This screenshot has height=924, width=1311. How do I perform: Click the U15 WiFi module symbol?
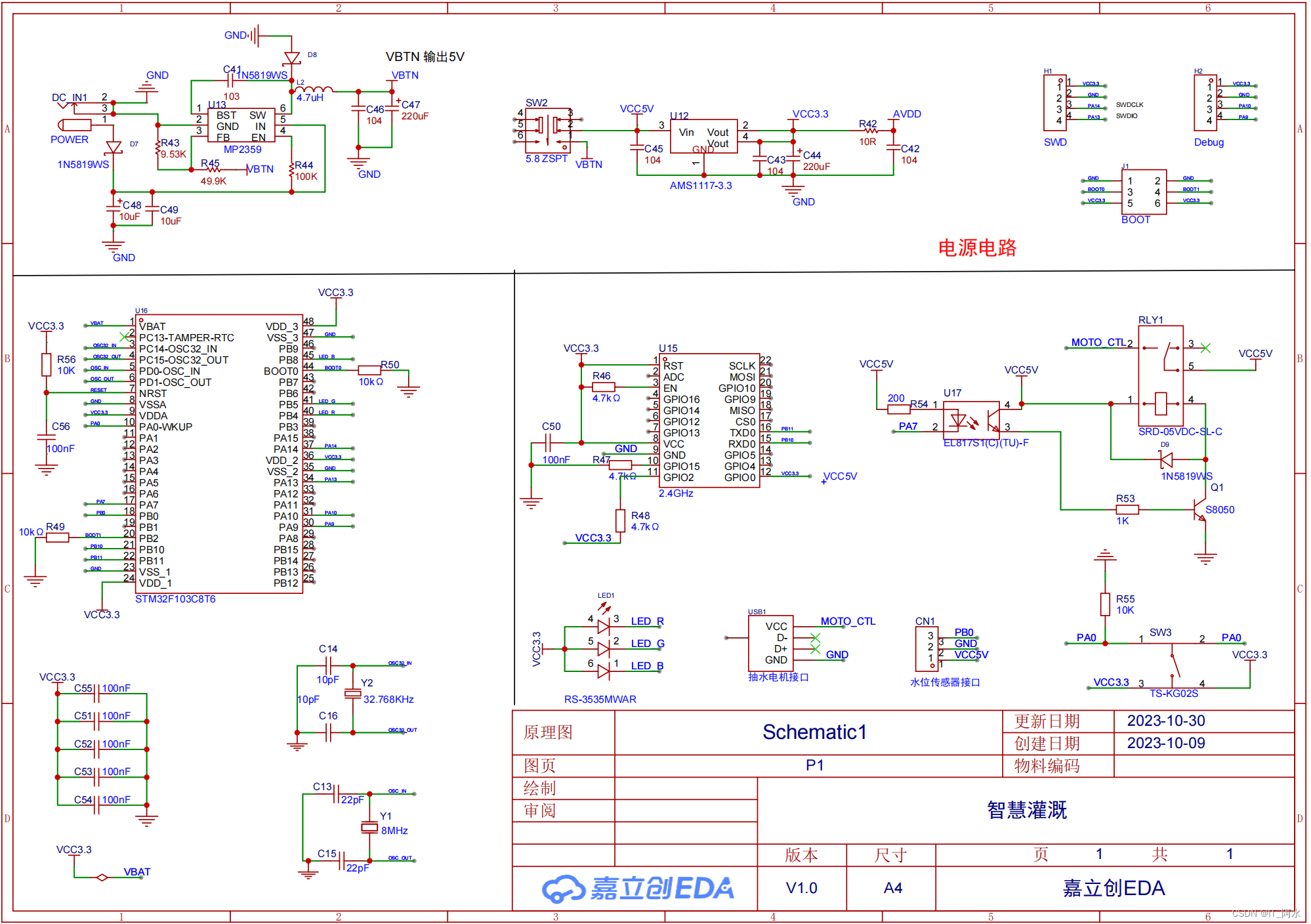pyautogui.click(x=709, y=421)
